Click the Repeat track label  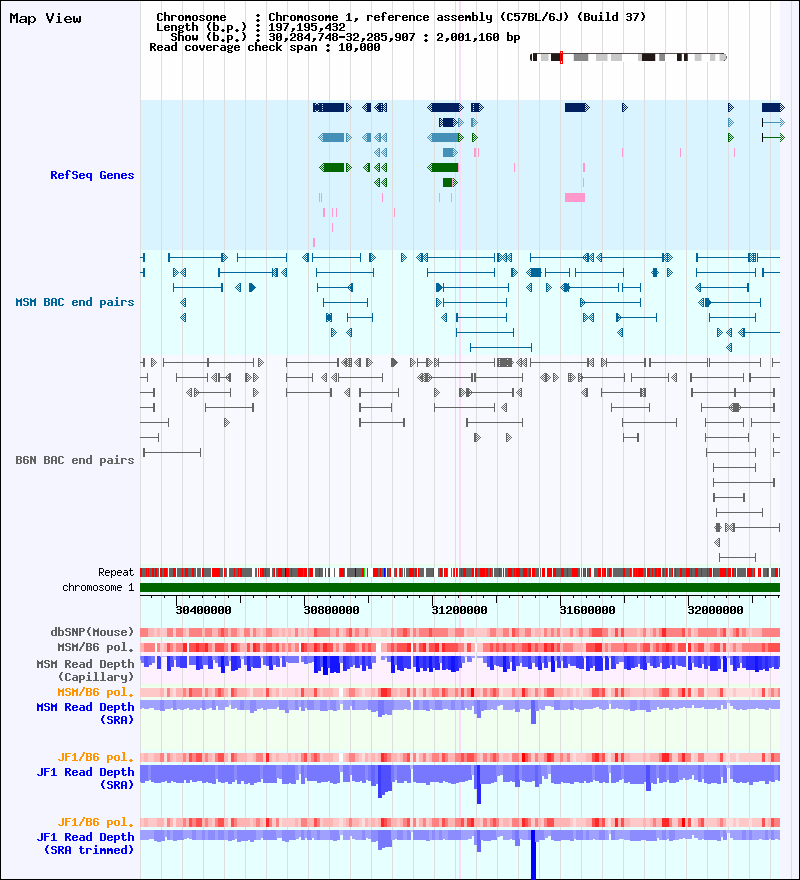click(x=116, y=572)
